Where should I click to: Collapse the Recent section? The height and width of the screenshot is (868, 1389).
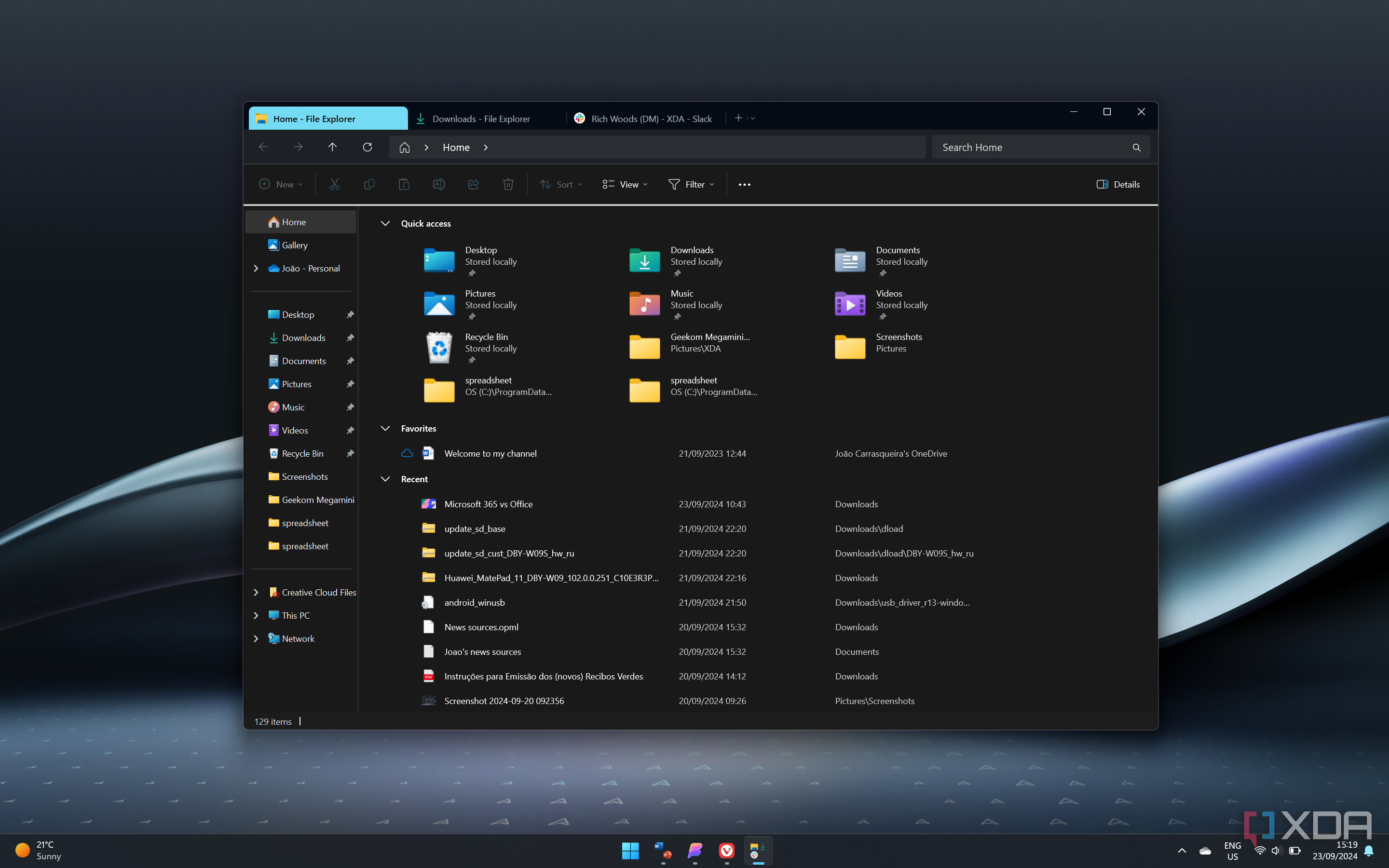tap(386, 479)
